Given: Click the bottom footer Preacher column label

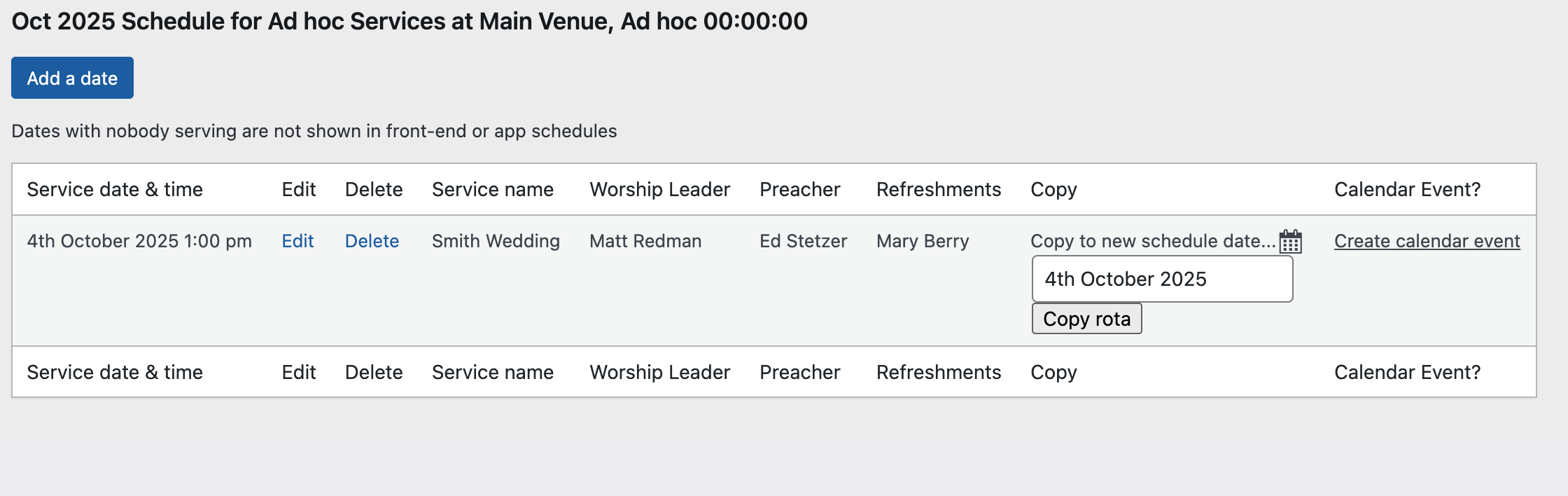Looking at the screenshot, I should (x=799, y=372).
